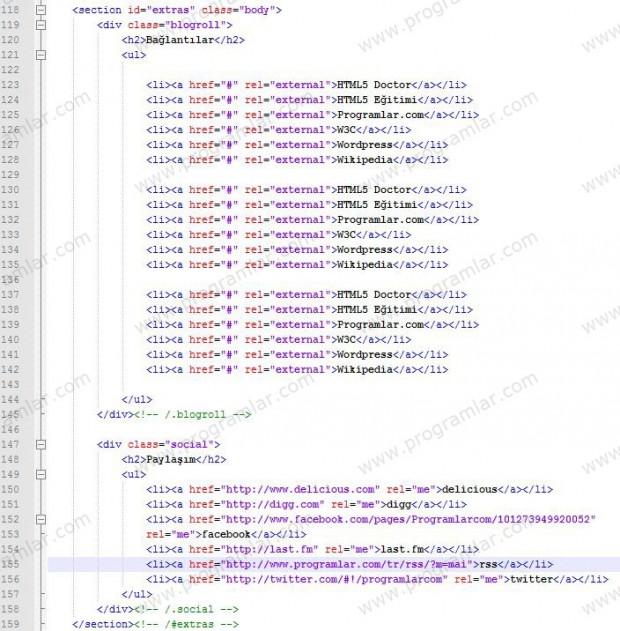Click Programlar.com on line 125
This screenshot has width=620, height=631.
coord(380,115)
